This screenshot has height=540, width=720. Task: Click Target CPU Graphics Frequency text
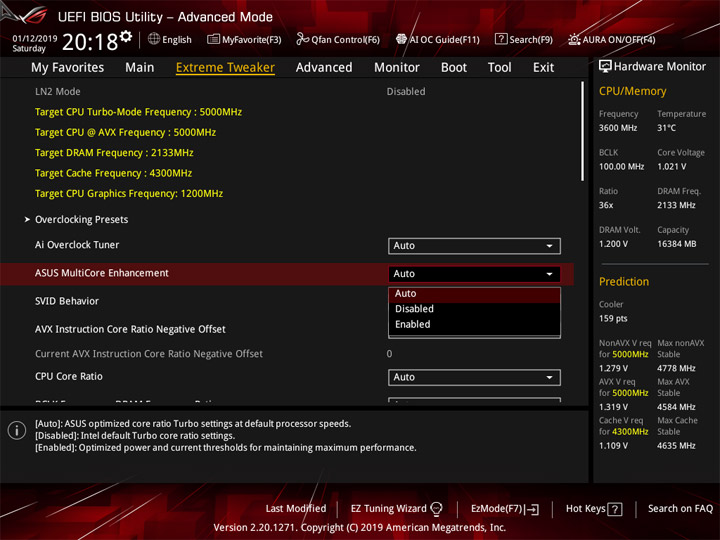click(129, 193)
